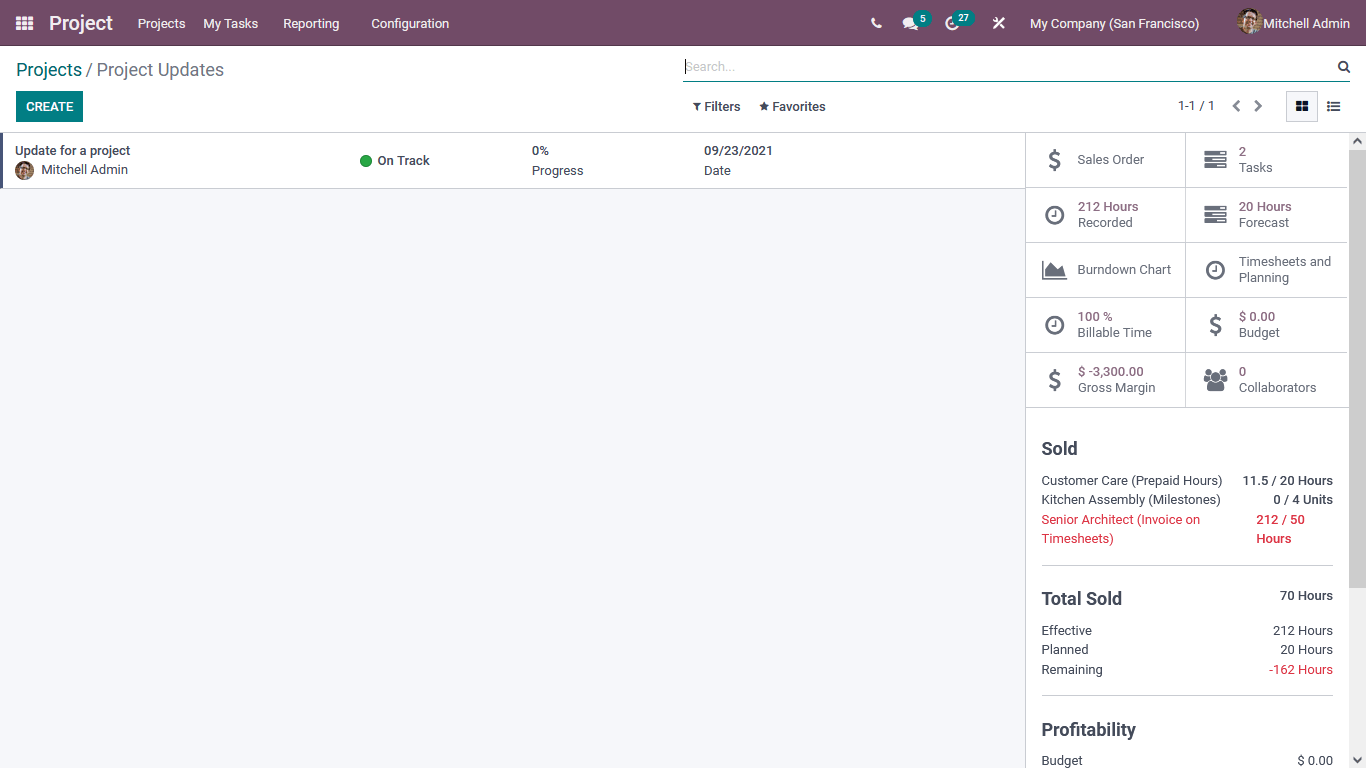1366x768 pixels.
Task: Focus the Search input field
Action: [1008, 67]
